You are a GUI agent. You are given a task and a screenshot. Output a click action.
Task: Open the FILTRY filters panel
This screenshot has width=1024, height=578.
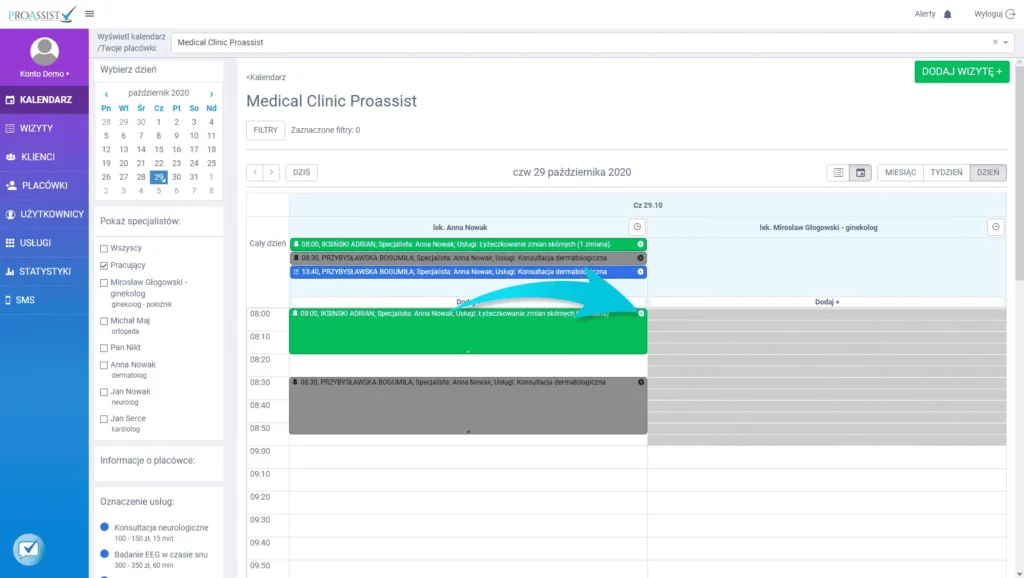(265, 130)
